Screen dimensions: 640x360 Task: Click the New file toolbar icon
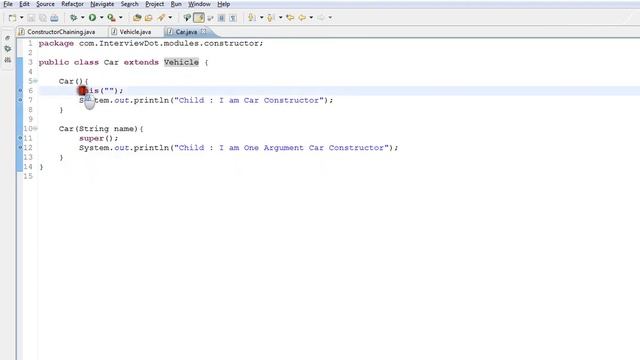12,18
